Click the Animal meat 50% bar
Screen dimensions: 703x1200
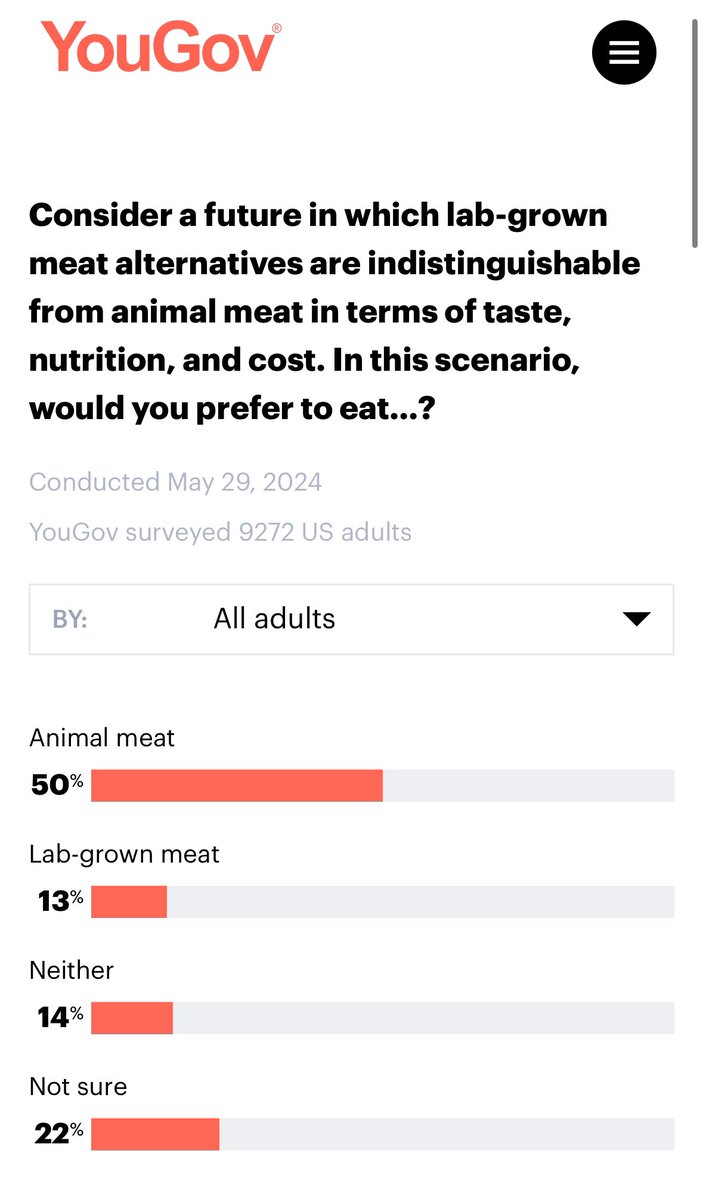click(382, 786)
